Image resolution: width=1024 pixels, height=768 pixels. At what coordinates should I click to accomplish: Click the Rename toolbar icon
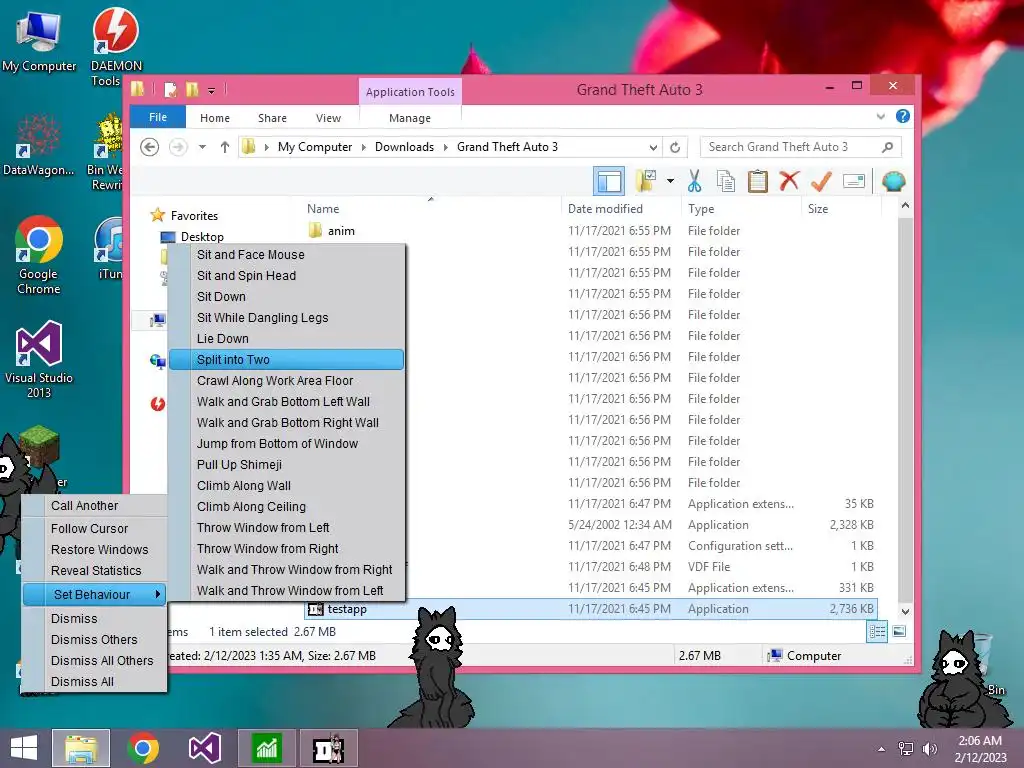[854, 181]
